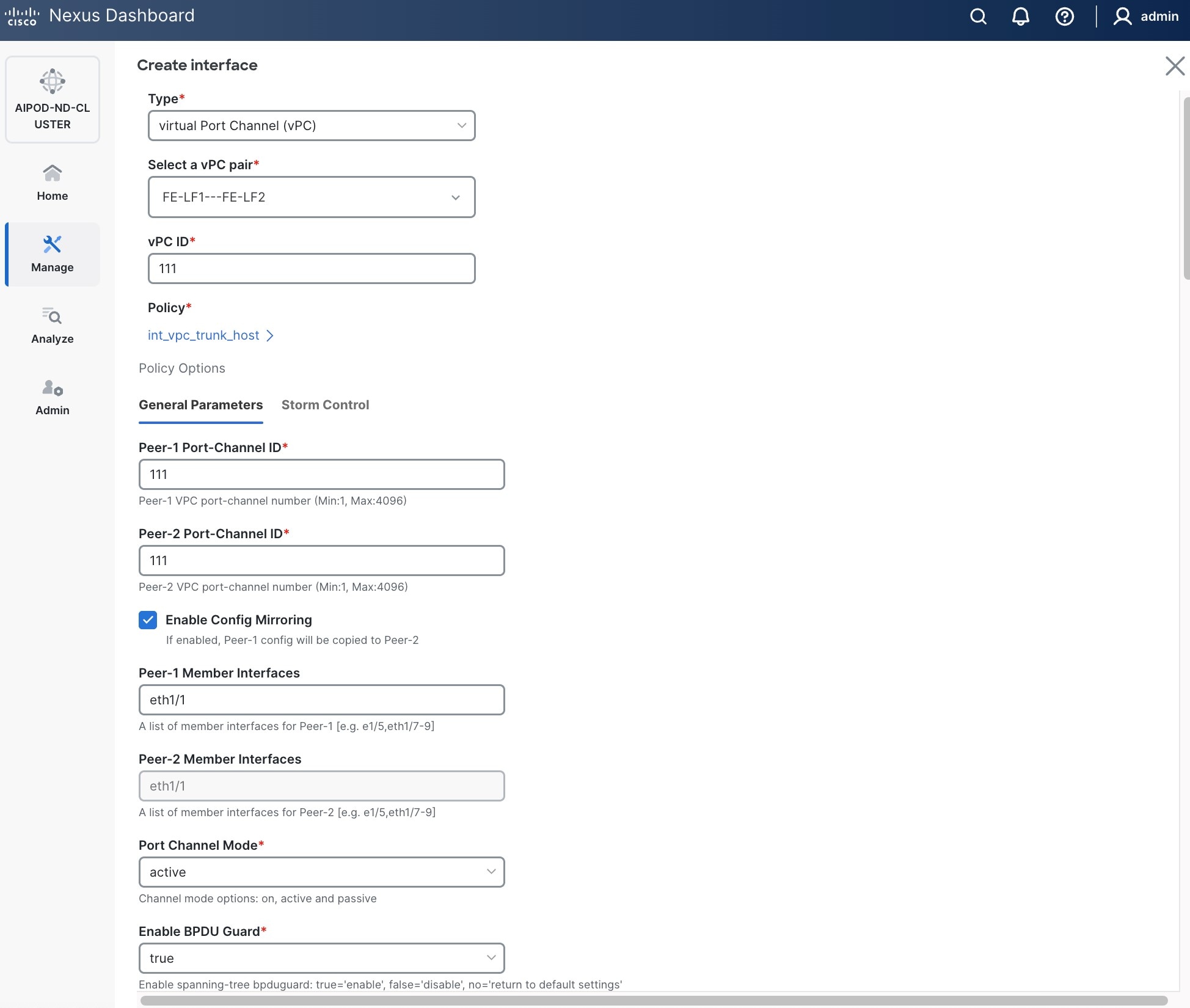Show notifications via the bell icon

click(1020, 16)
